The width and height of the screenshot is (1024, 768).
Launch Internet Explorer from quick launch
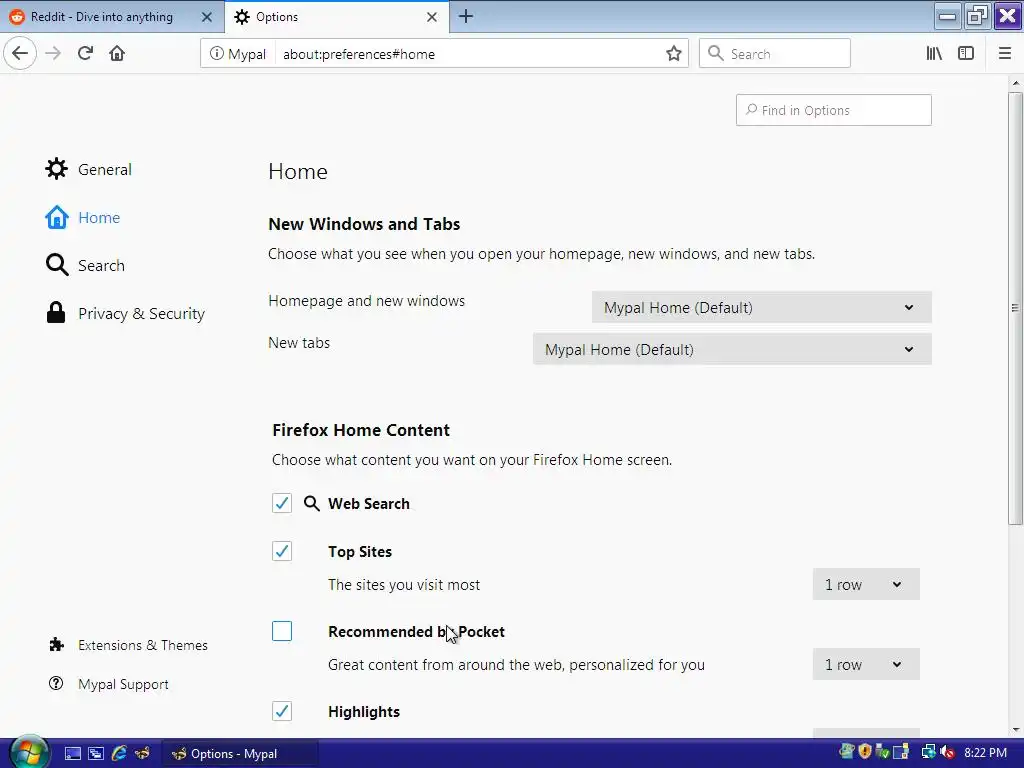119,754
